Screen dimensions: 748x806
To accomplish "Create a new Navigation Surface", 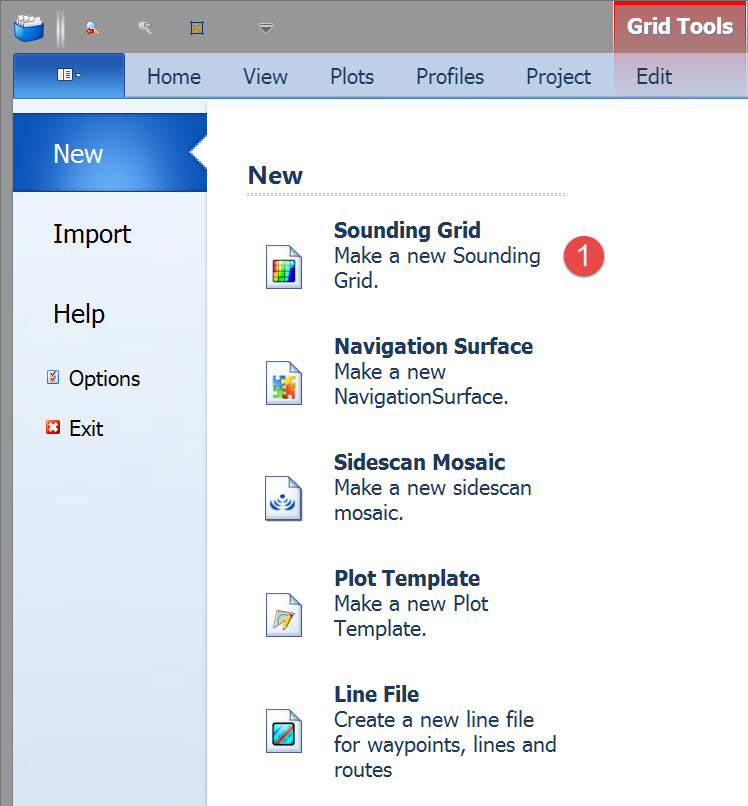I will point(433,371).
